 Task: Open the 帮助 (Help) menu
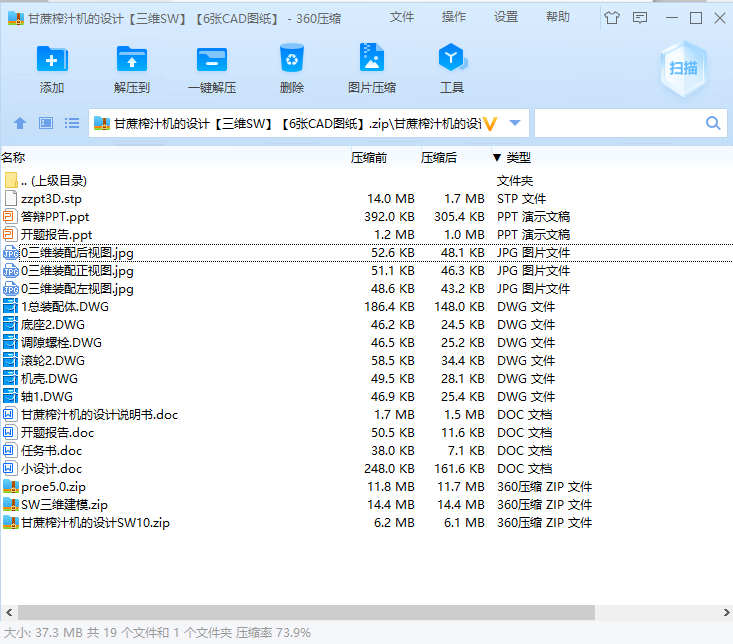point(558,17)
